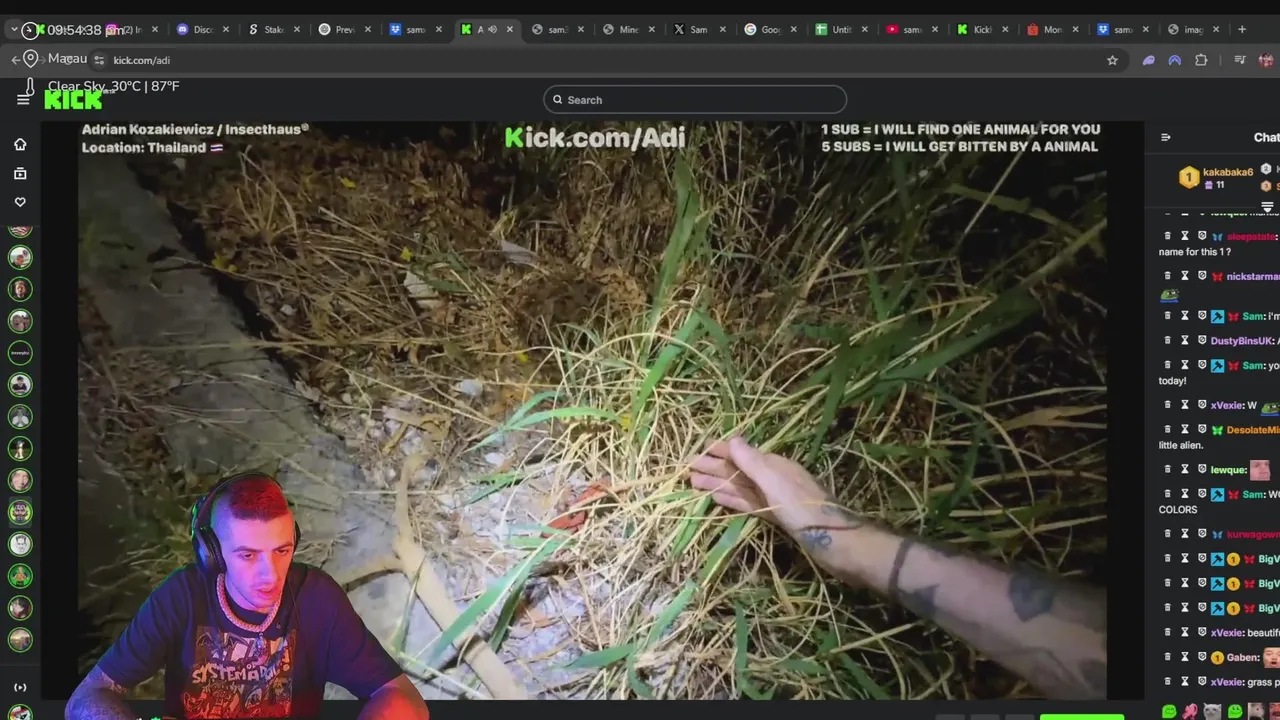Switch to the Discord browser tab
Screen dimensions: 1280x720
coord(203,30)
